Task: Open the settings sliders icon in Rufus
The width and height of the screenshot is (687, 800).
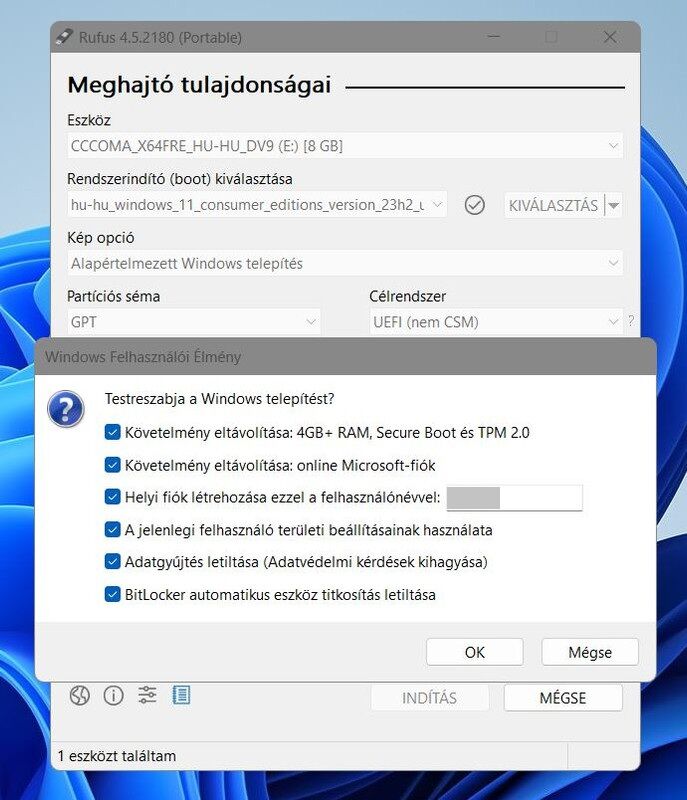Action: 147,695
